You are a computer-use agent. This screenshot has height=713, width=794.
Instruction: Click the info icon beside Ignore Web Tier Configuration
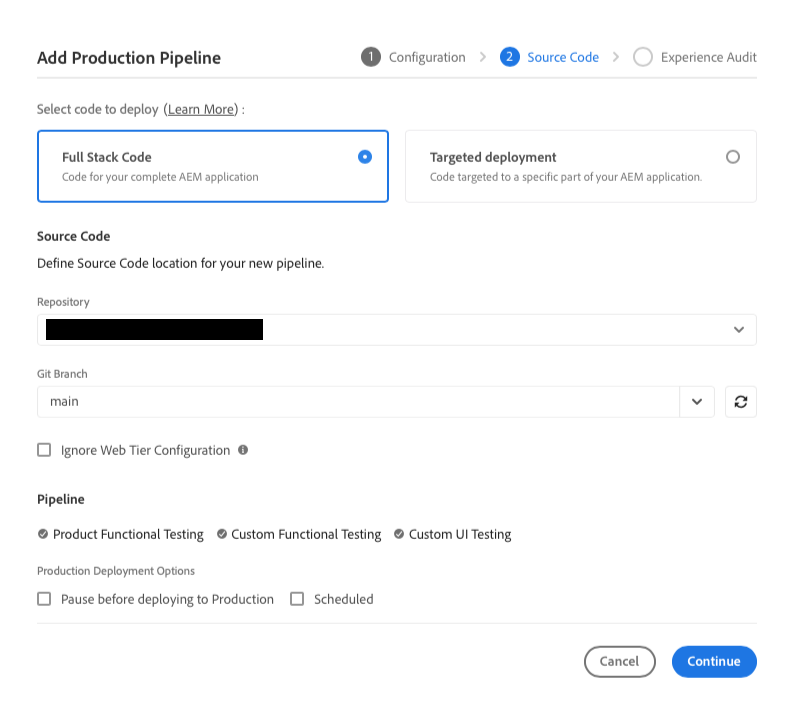243,450
